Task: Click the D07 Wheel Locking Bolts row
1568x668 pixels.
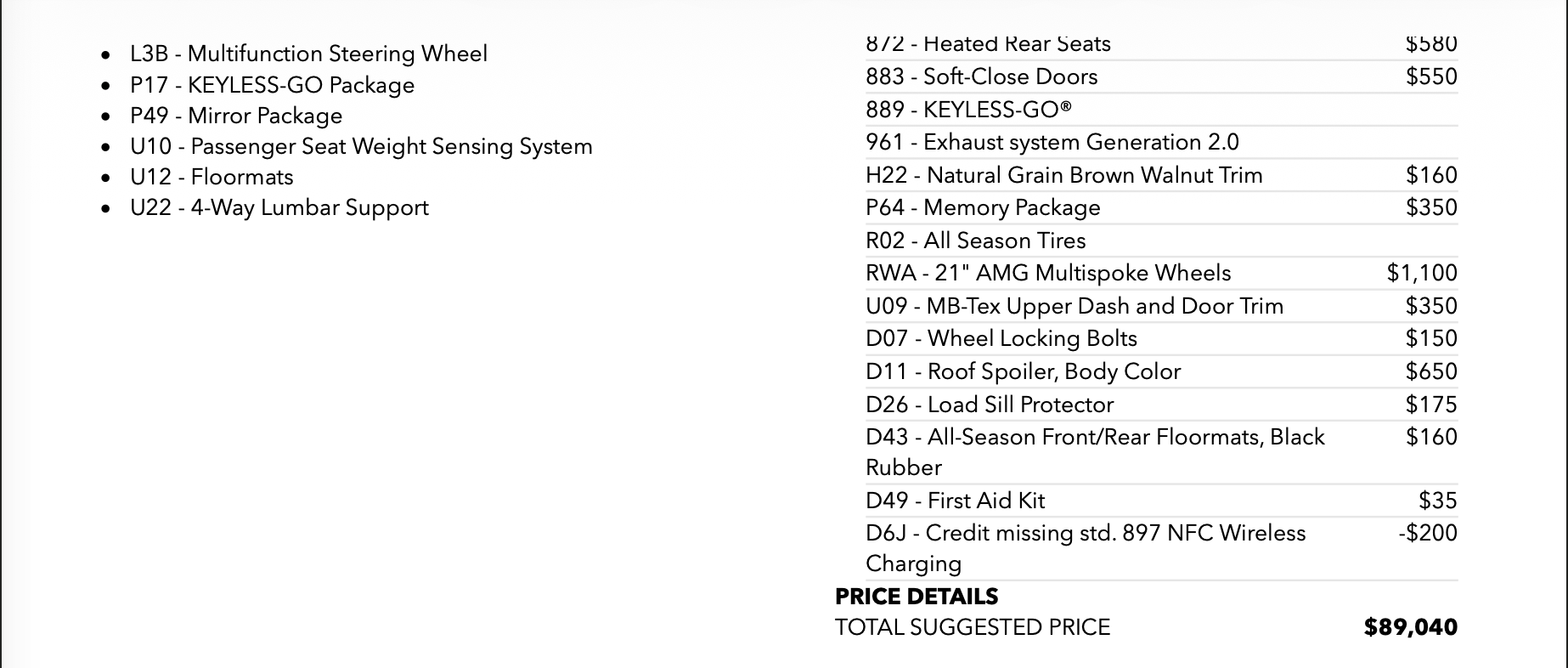Action: (1161, 338)
